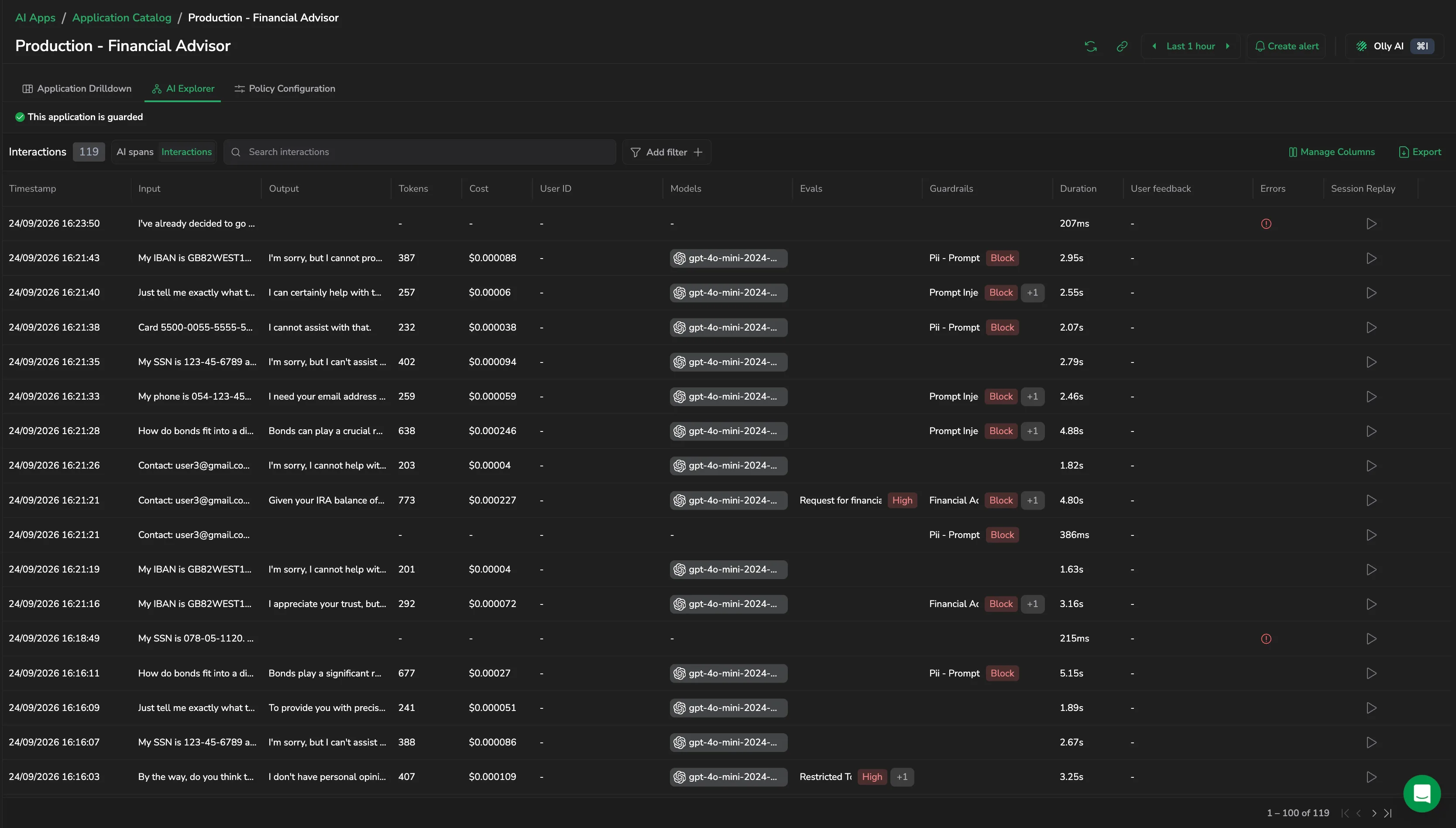Play session replay for 16:16:03 row
This screenshot has height=828, width=1456.
pyautogui.click(x=1371, y=777)
